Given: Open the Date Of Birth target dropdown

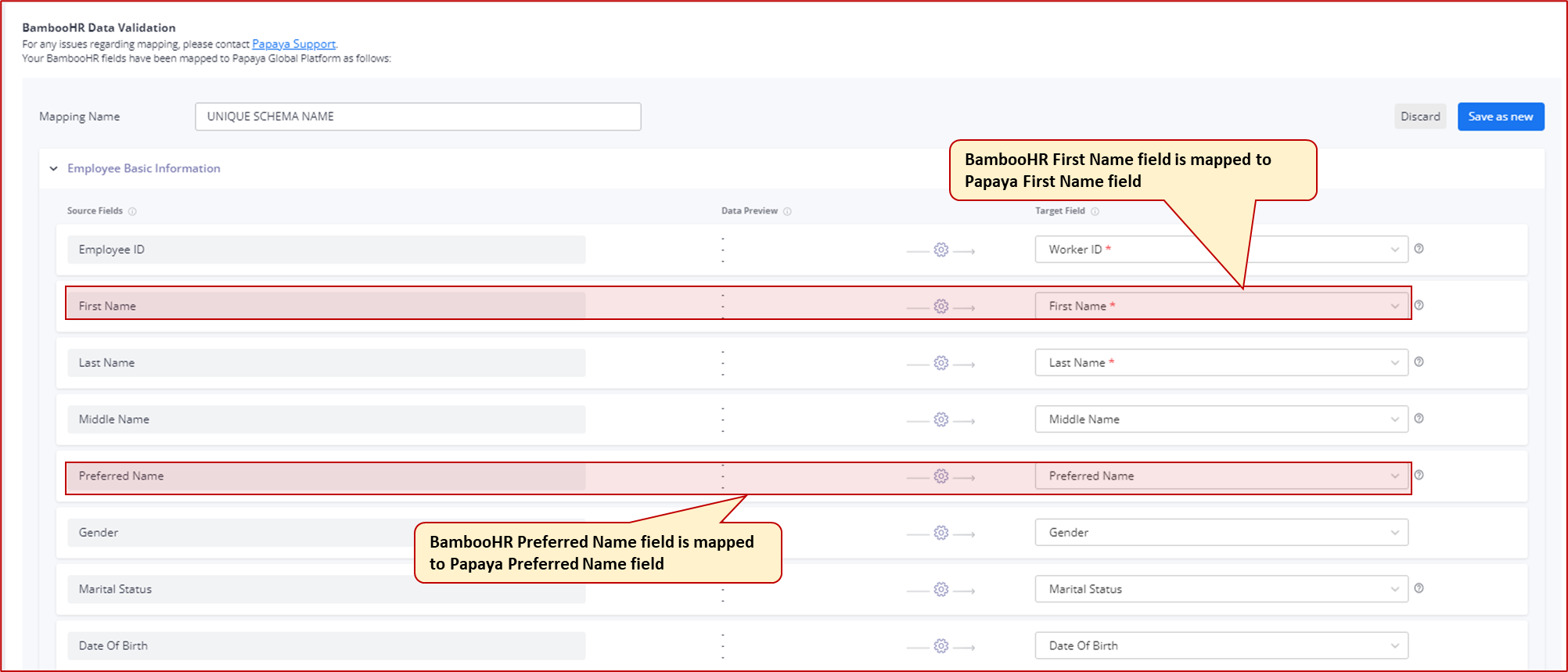Looking at the screenshot, I should coord(1221,645).
